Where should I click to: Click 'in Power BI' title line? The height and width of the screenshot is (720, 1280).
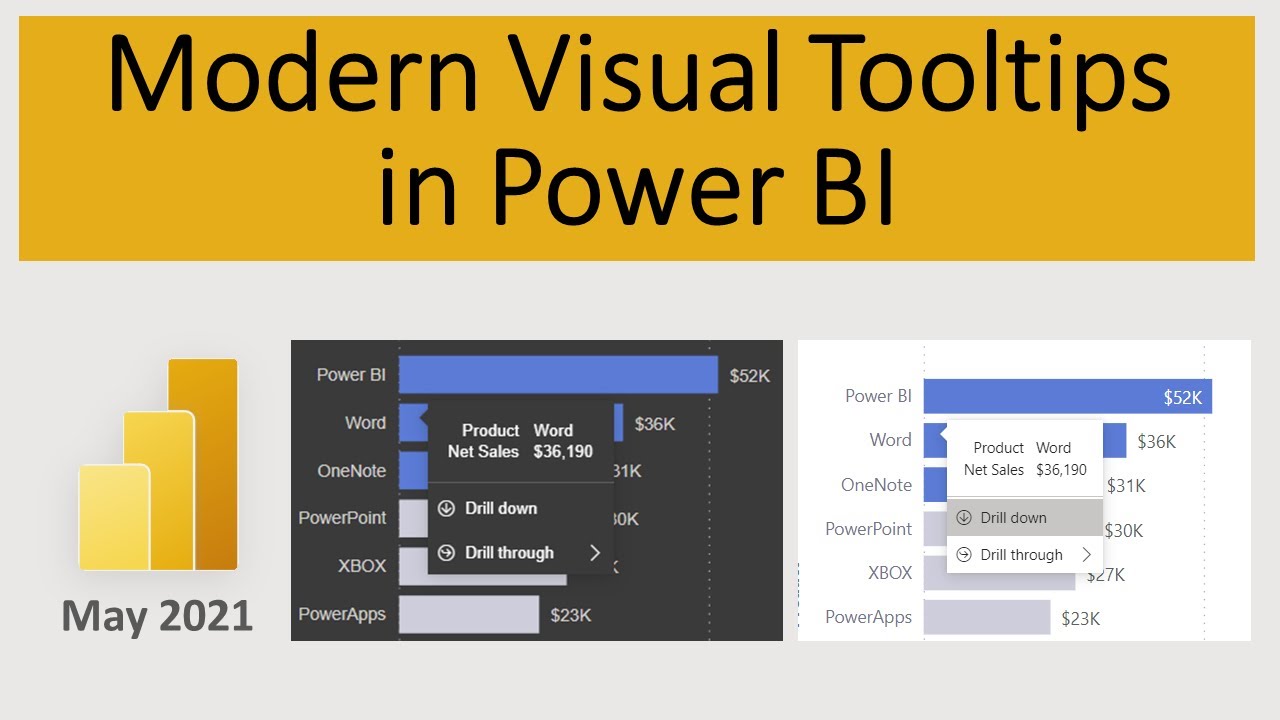tap(636, 188)
